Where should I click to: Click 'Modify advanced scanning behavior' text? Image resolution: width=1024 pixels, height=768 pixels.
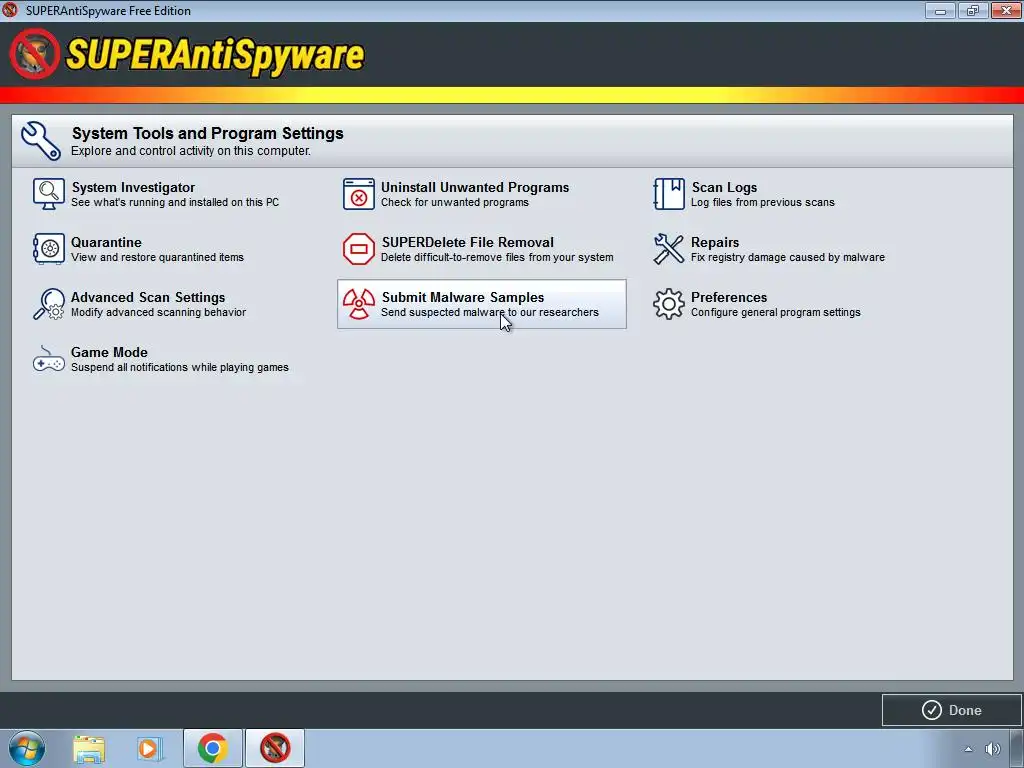[159, 312]
